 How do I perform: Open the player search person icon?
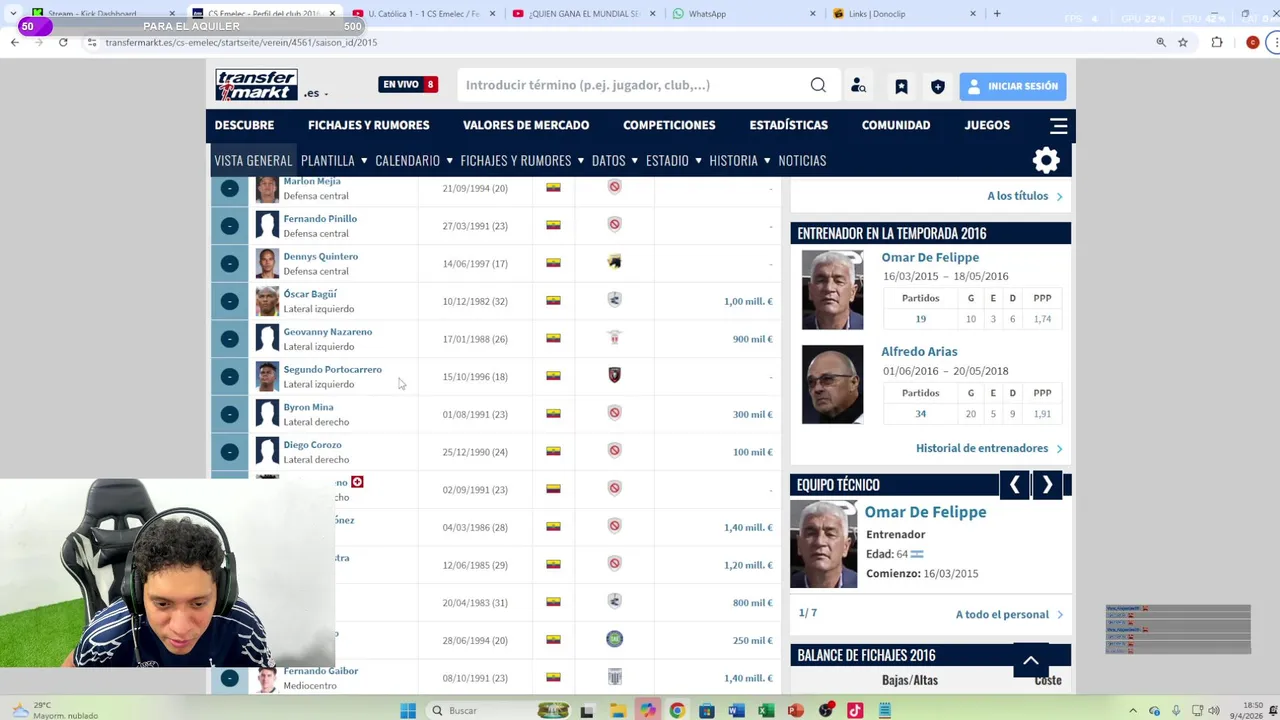[x=858, y=86]
